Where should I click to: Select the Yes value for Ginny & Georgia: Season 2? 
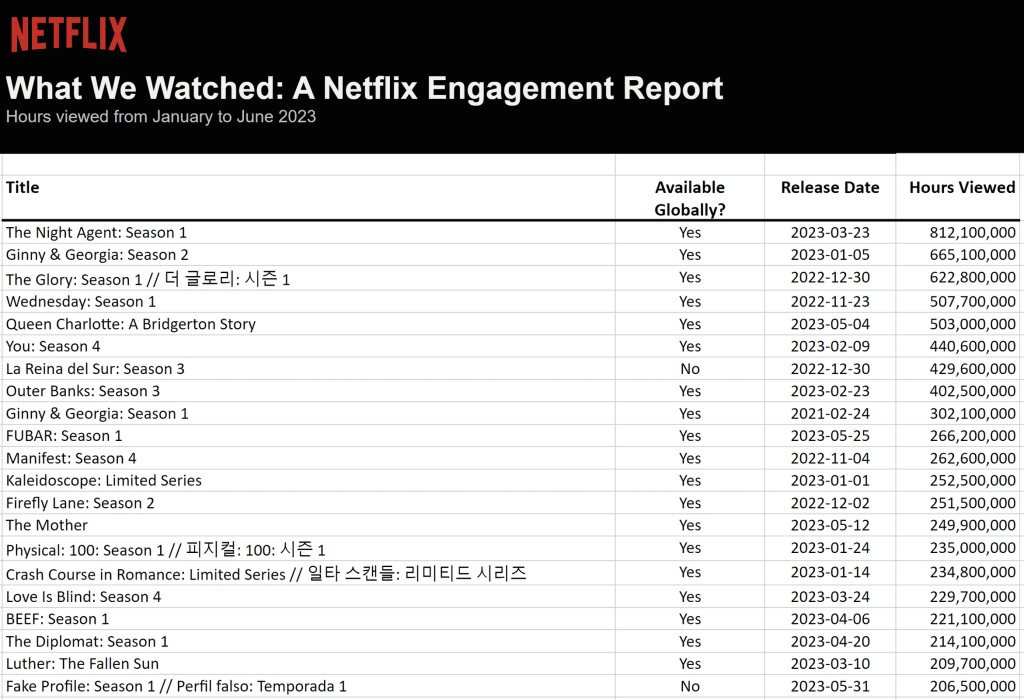pyautogui.click(x=690, y=255)
